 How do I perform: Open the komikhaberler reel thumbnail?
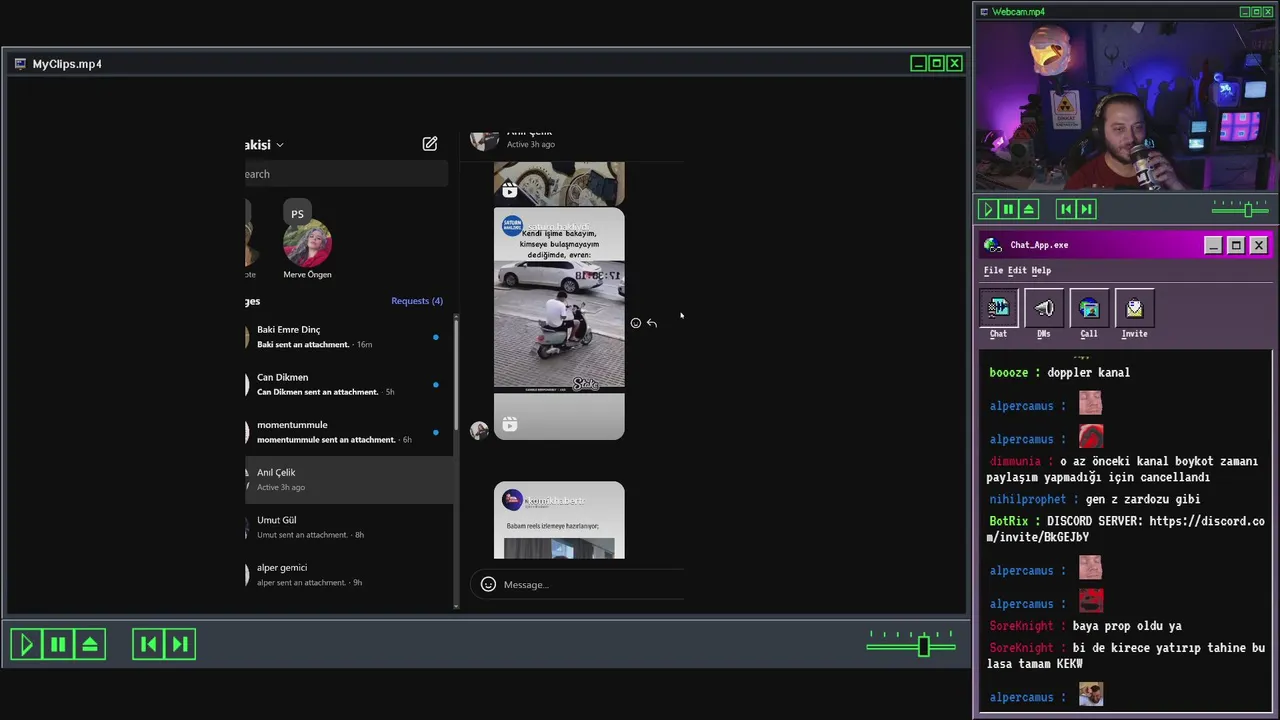point(559,520)
